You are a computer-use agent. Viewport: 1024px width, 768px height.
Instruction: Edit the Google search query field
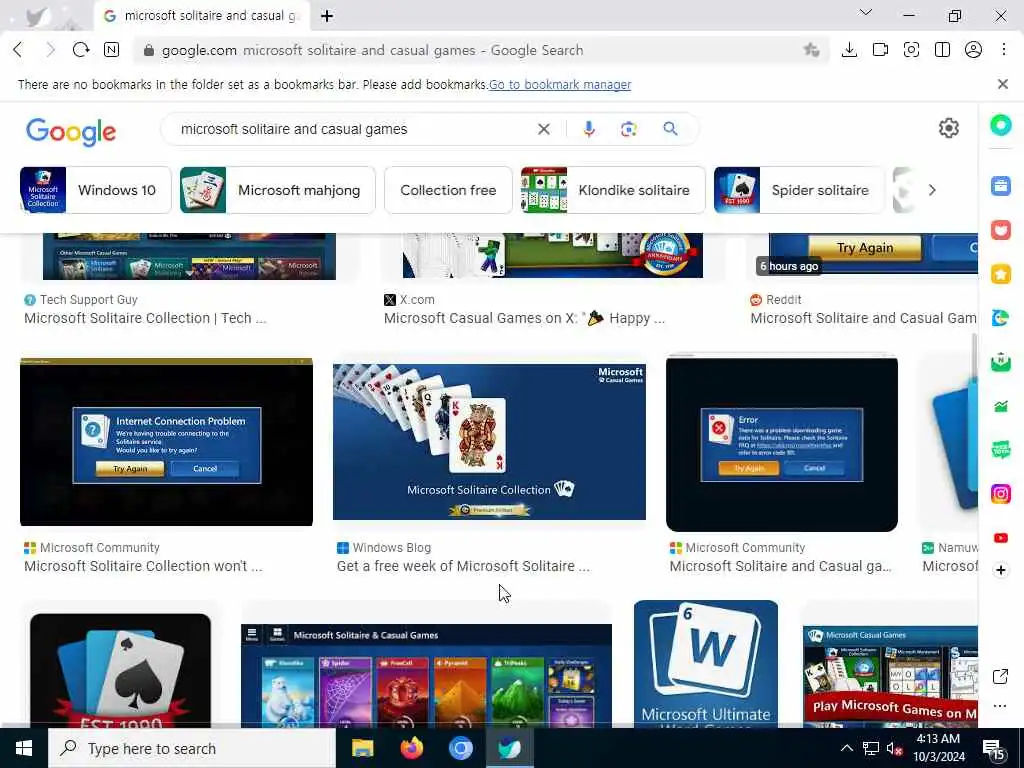(353, 129)
